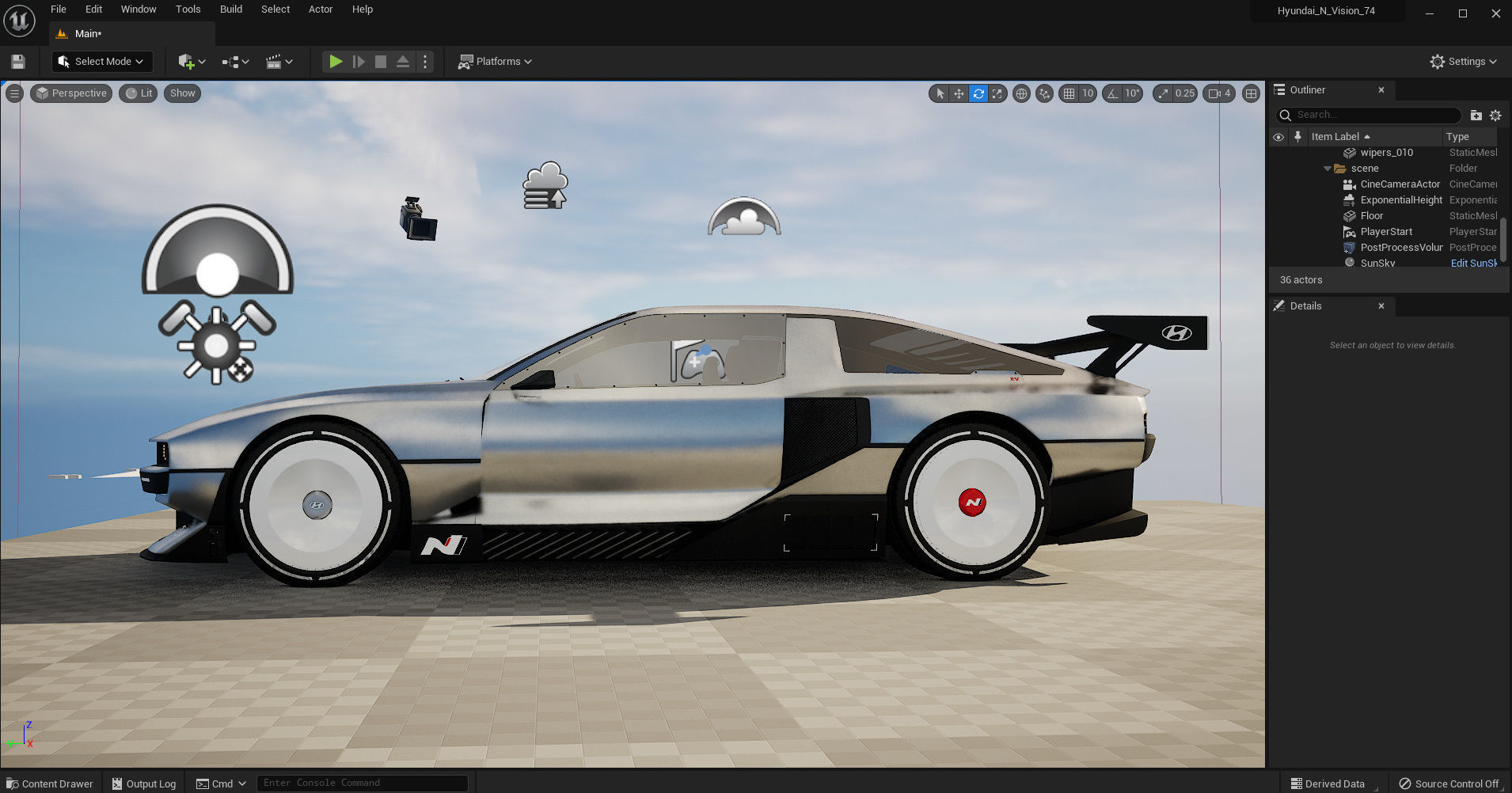
Task: Open the Cmd console type dropdown
Action: 221,784
